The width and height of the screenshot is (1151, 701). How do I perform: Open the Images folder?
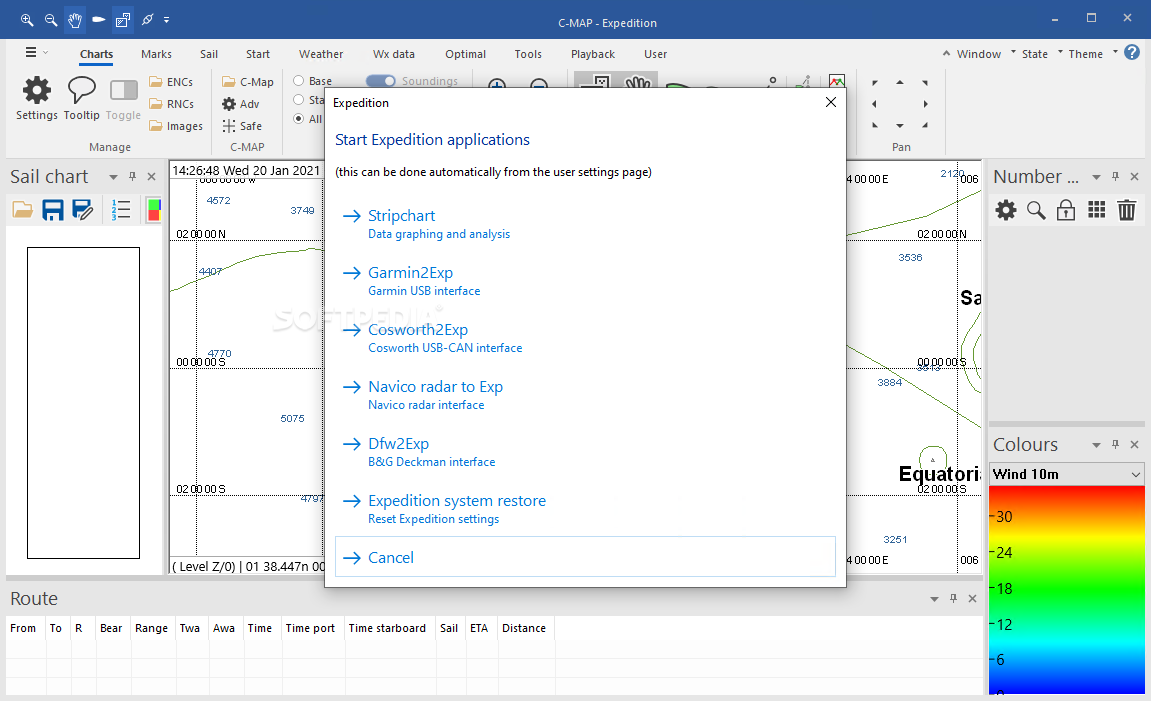coord(175,126)
